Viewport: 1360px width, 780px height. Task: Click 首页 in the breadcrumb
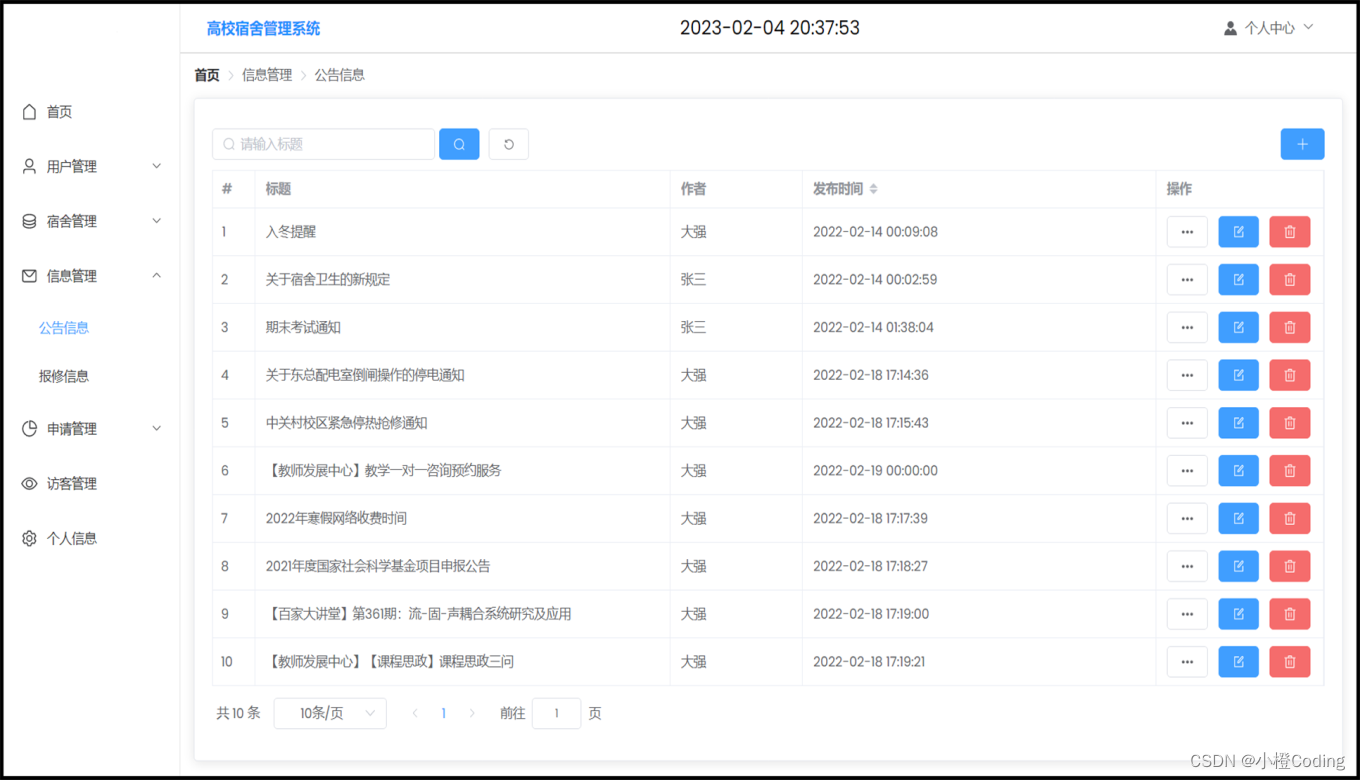[x=207, y=75]
